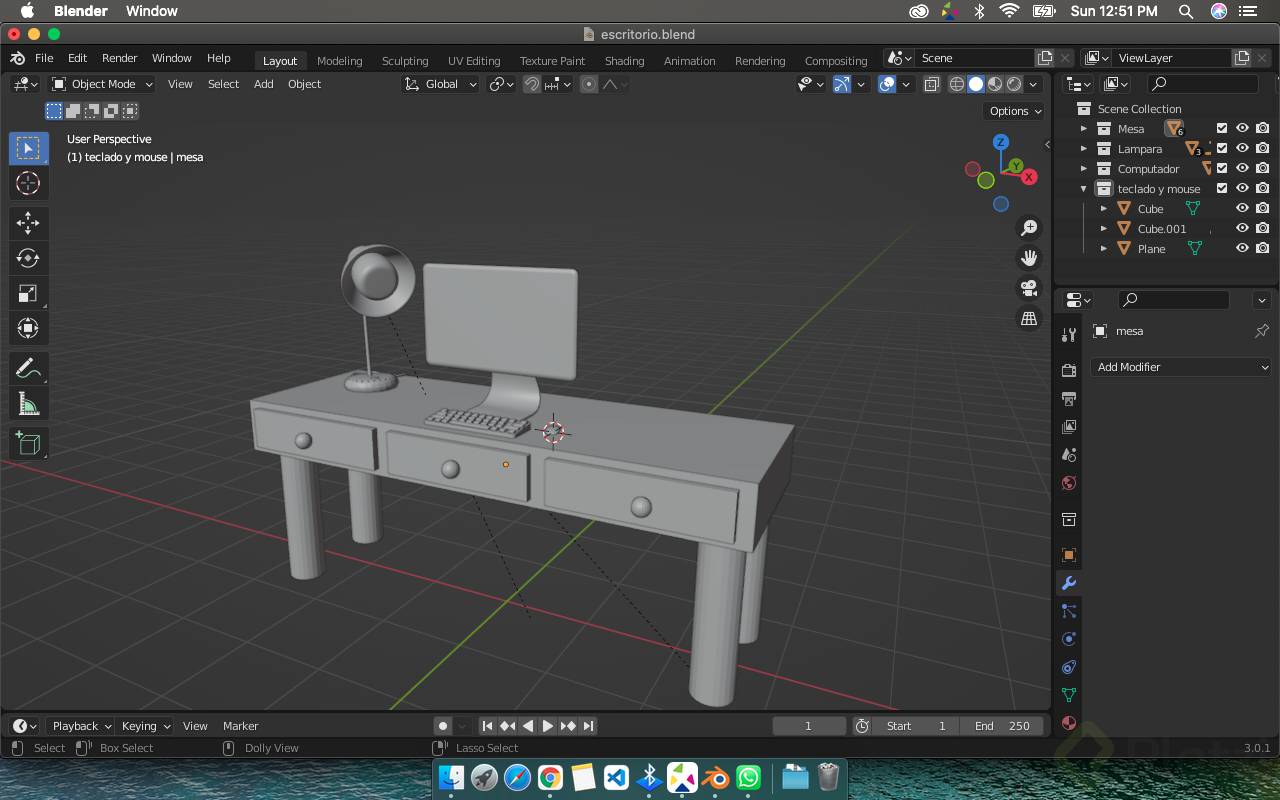The width and height of the screenshot is (1280, 800).
Task: Select the Annotate tool
Action: tap(28, 368)
